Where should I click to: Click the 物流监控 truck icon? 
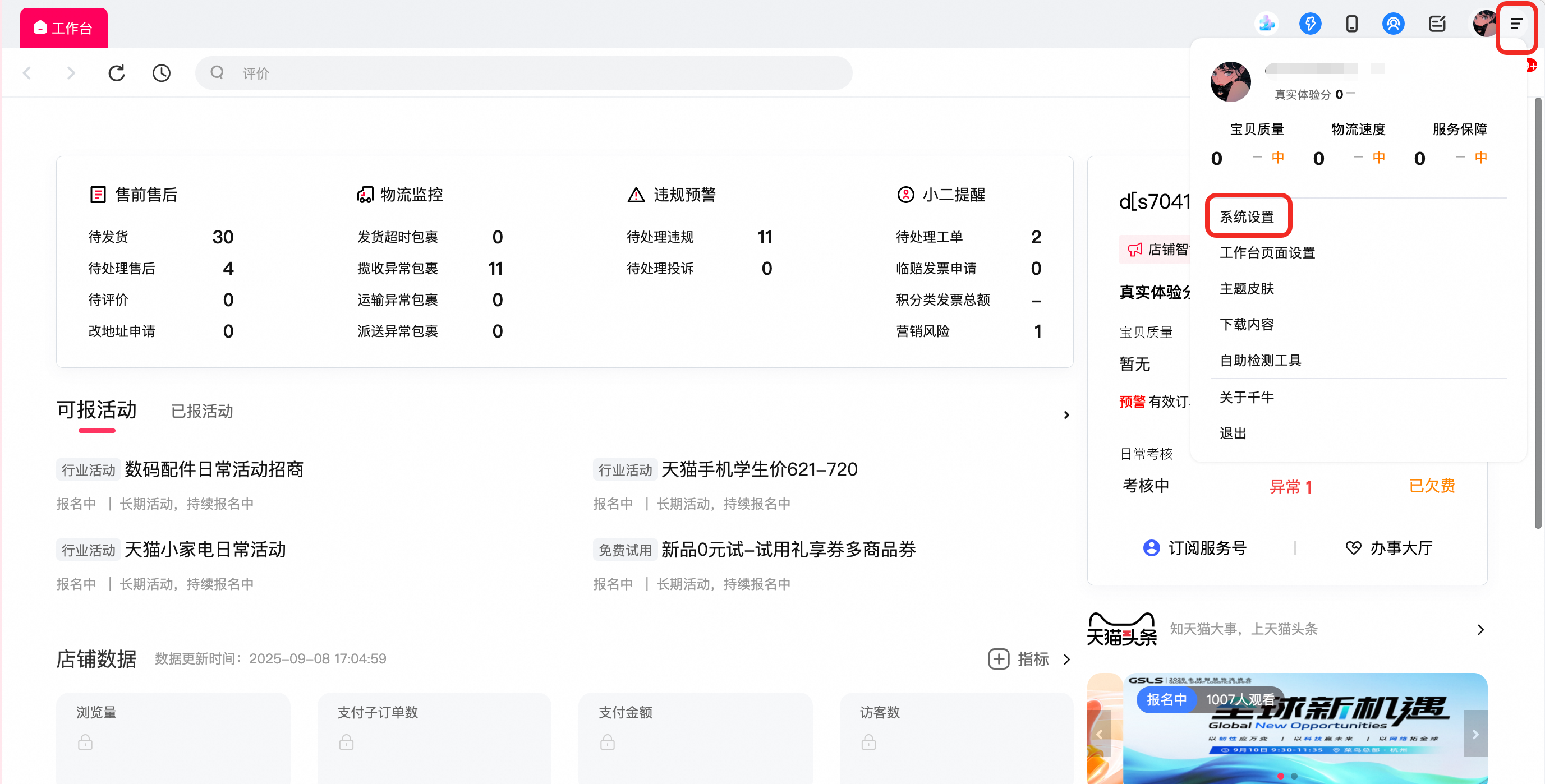[365, 195]
